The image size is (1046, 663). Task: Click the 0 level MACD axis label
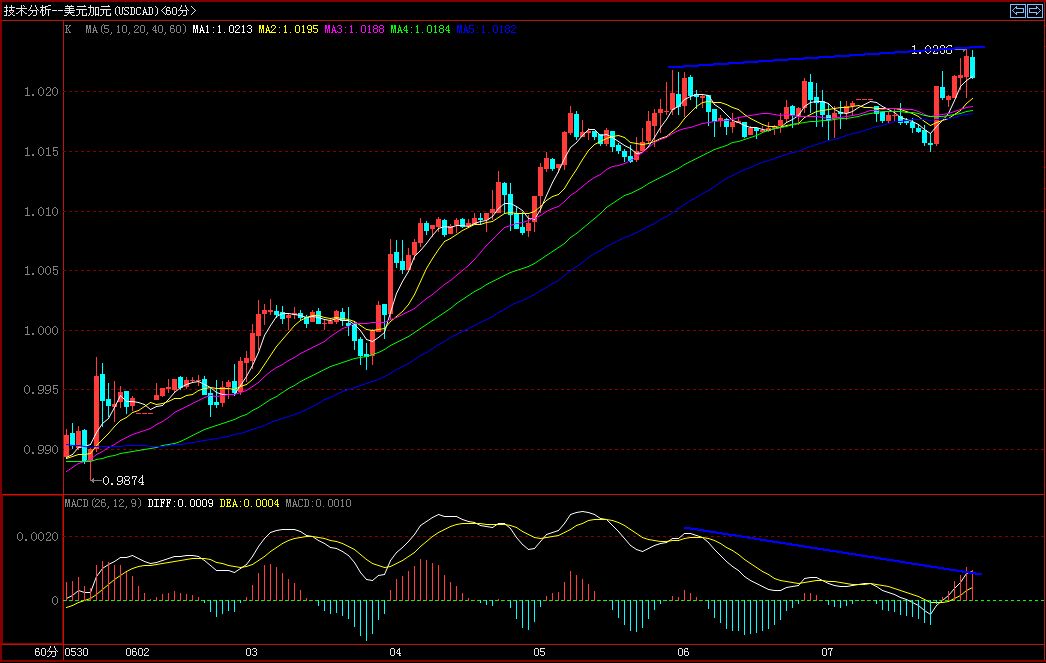[55, 600]
